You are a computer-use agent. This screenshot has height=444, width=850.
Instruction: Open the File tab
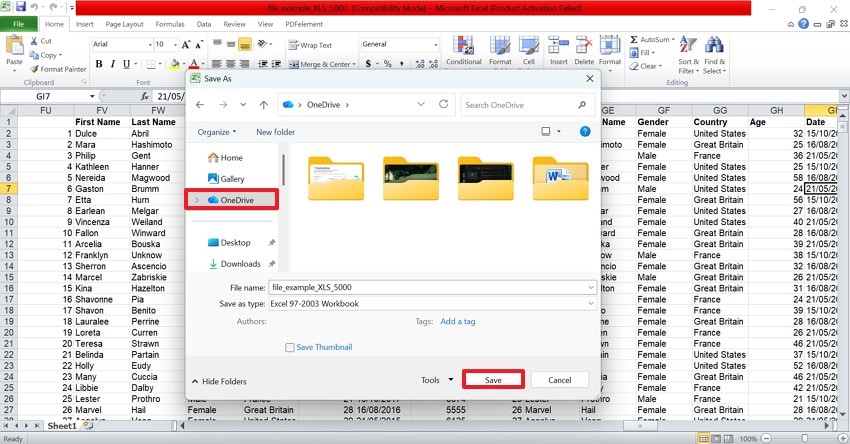coord(19,24)
